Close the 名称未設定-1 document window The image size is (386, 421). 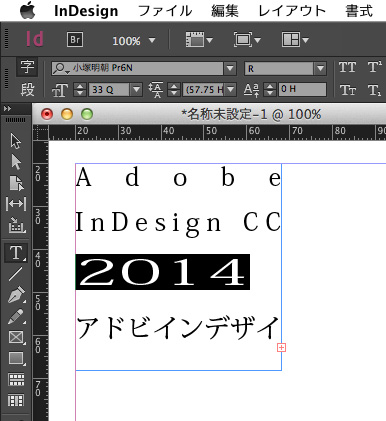point(47,114)
